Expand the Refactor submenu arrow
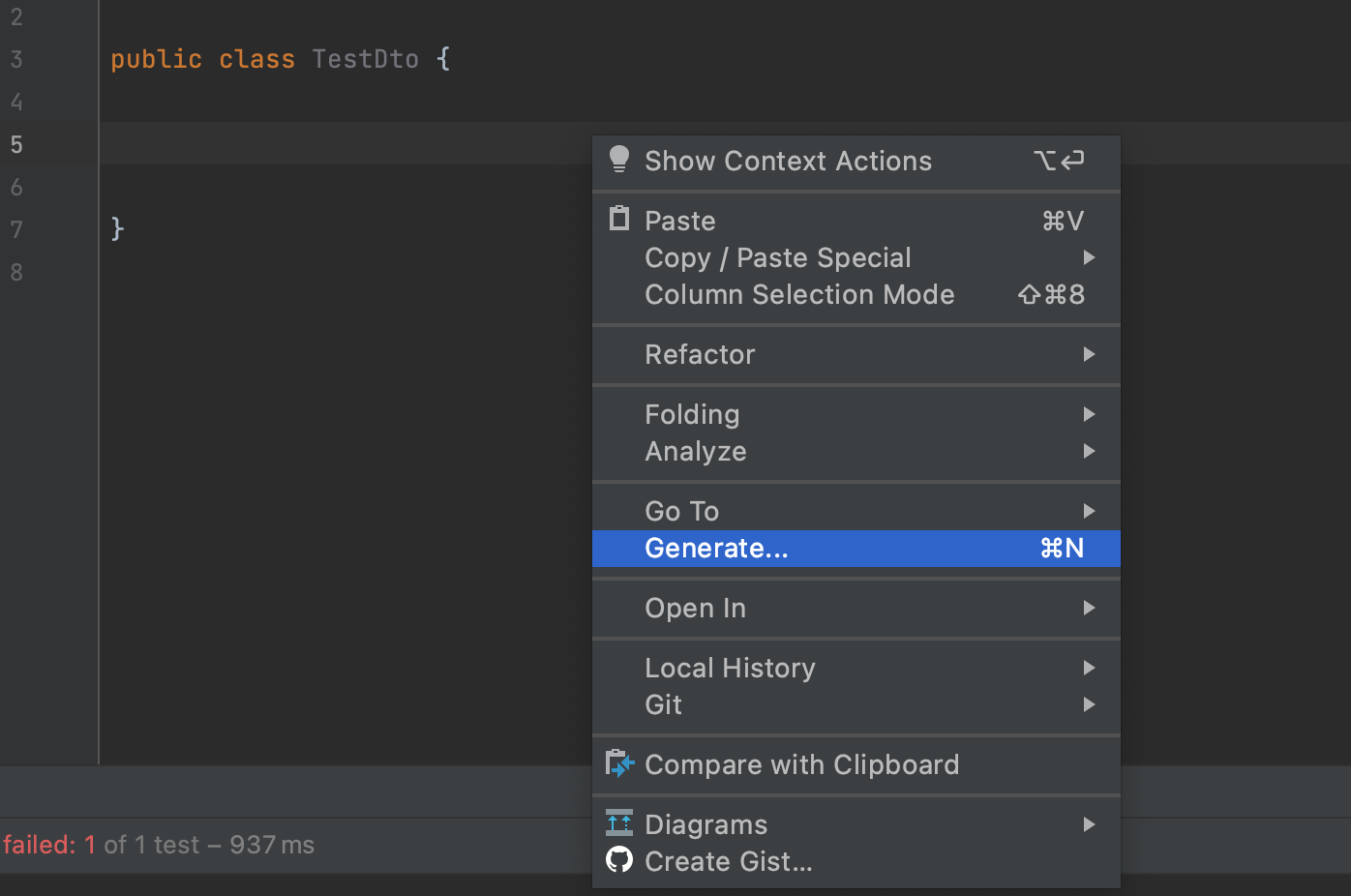 tap(1089, 355)
